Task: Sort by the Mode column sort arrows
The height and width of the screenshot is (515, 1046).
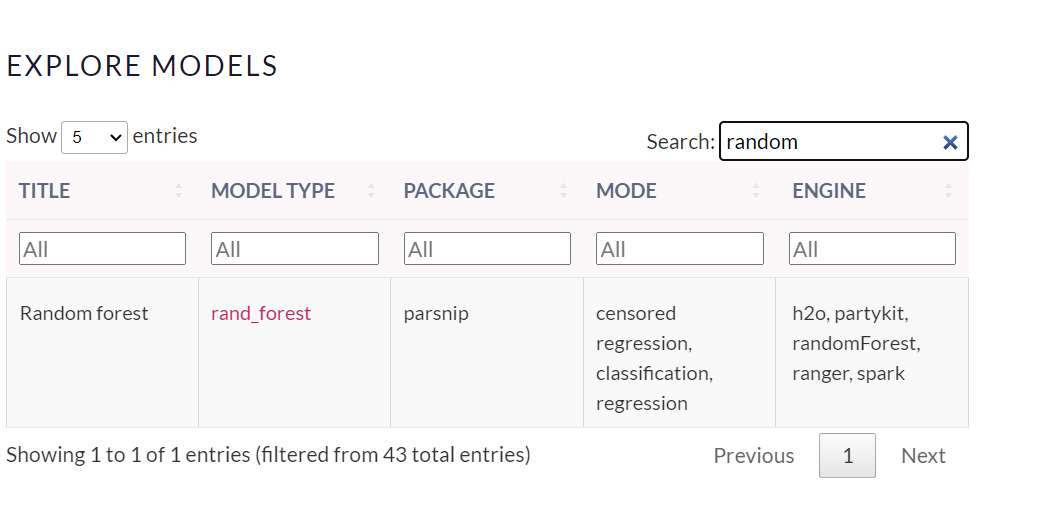Action: coord(756,191)
